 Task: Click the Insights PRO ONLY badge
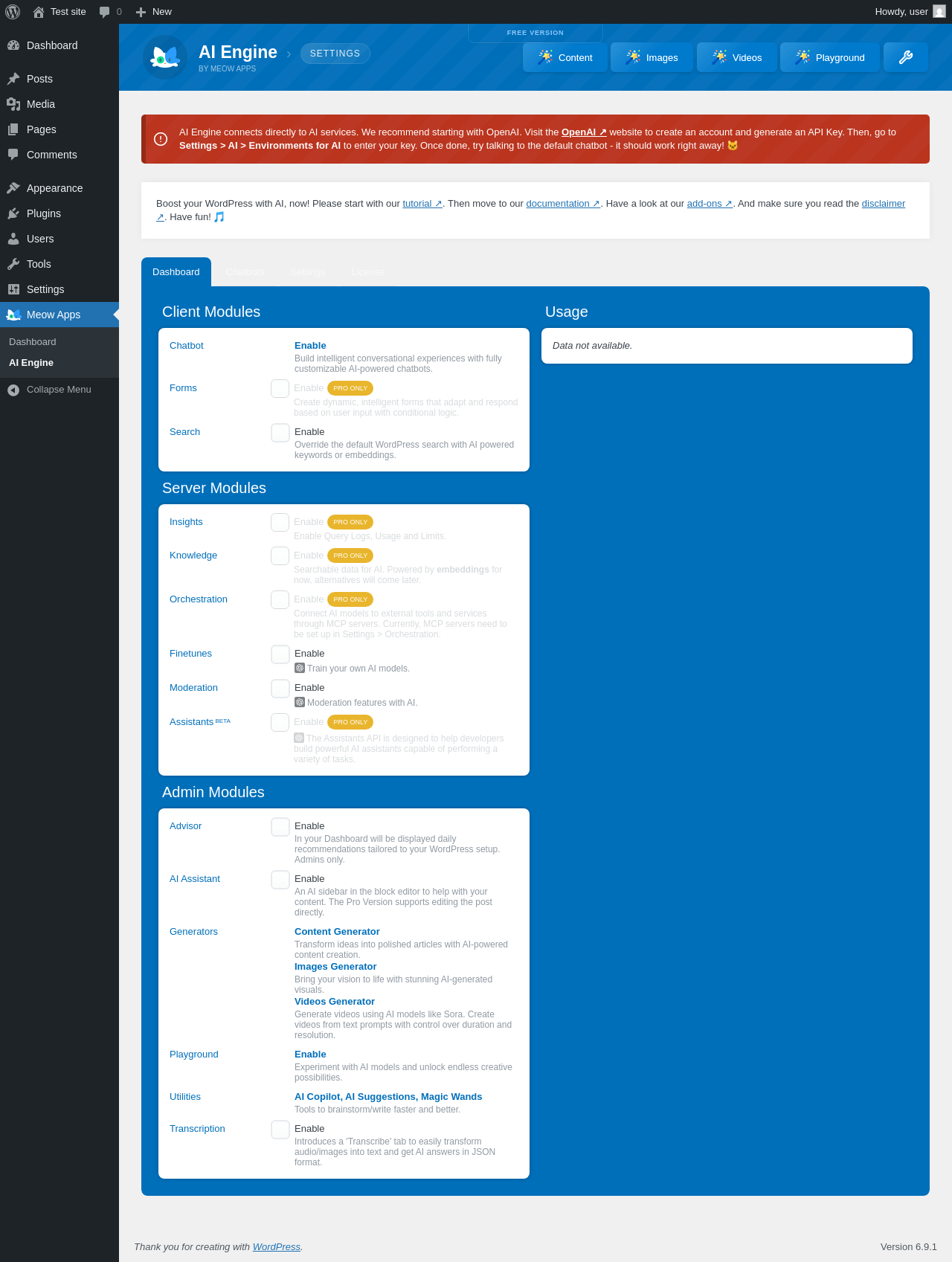(350, 522)
